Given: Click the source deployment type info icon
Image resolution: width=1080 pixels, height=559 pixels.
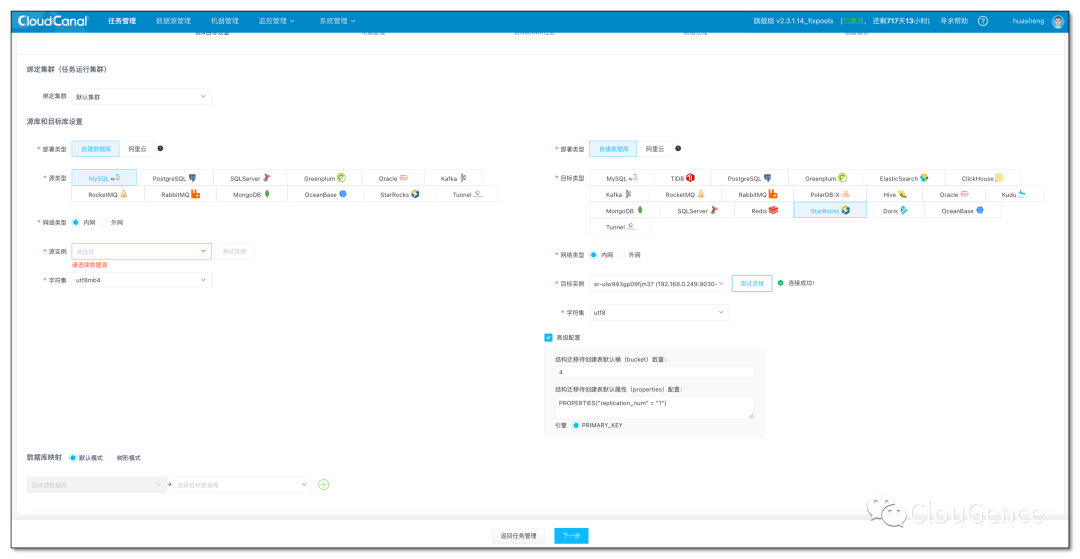Looking at the screenshot, I should point(160,148).
